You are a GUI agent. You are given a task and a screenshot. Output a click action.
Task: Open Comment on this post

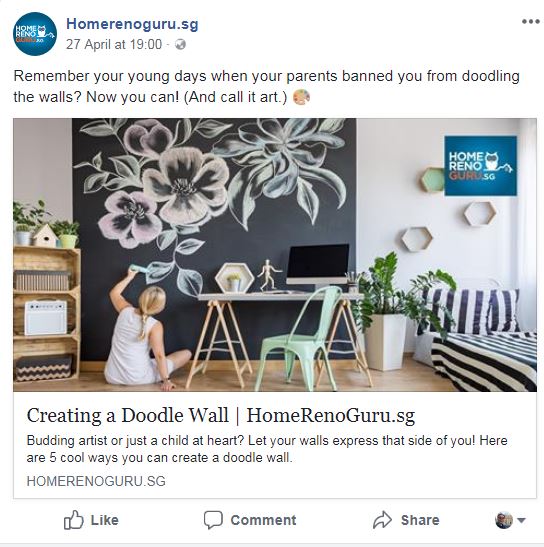(263, 520)
